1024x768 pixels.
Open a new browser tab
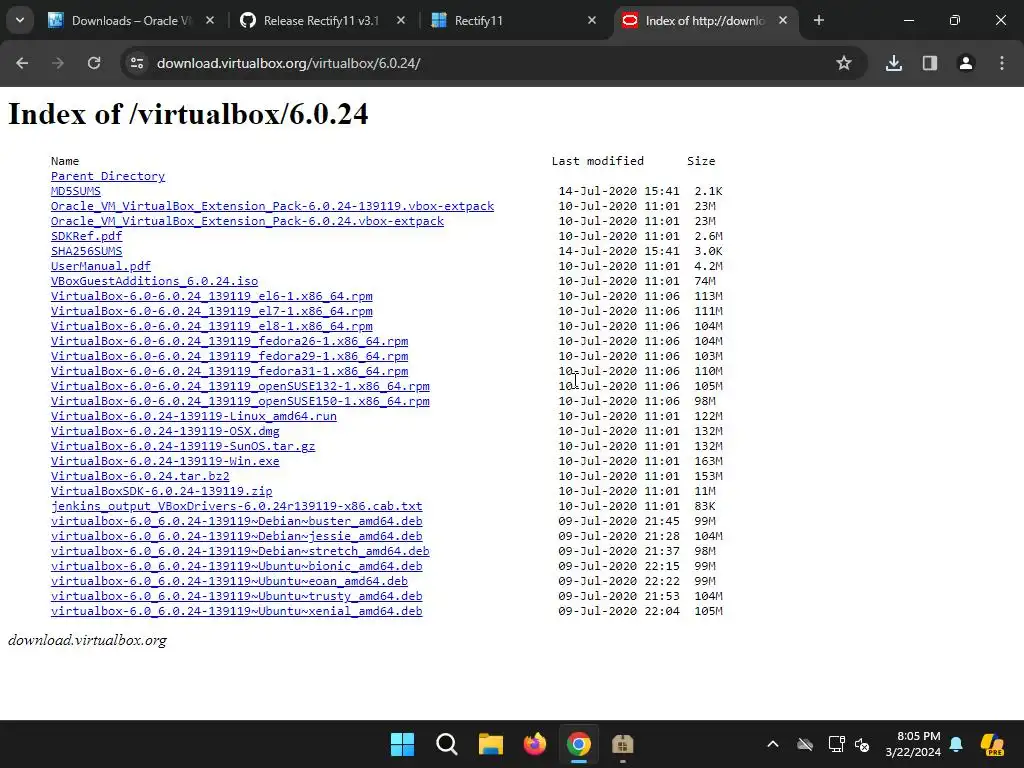pyautogui.click(x=819, y=20)
